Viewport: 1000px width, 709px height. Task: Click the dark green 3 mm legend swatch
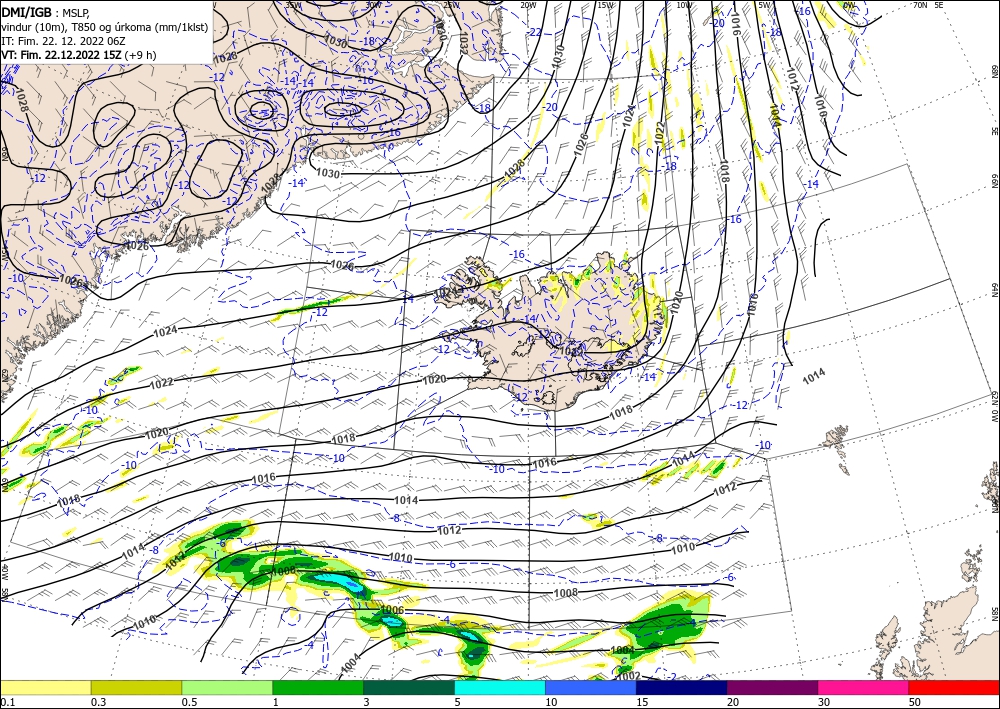[409, 687]
